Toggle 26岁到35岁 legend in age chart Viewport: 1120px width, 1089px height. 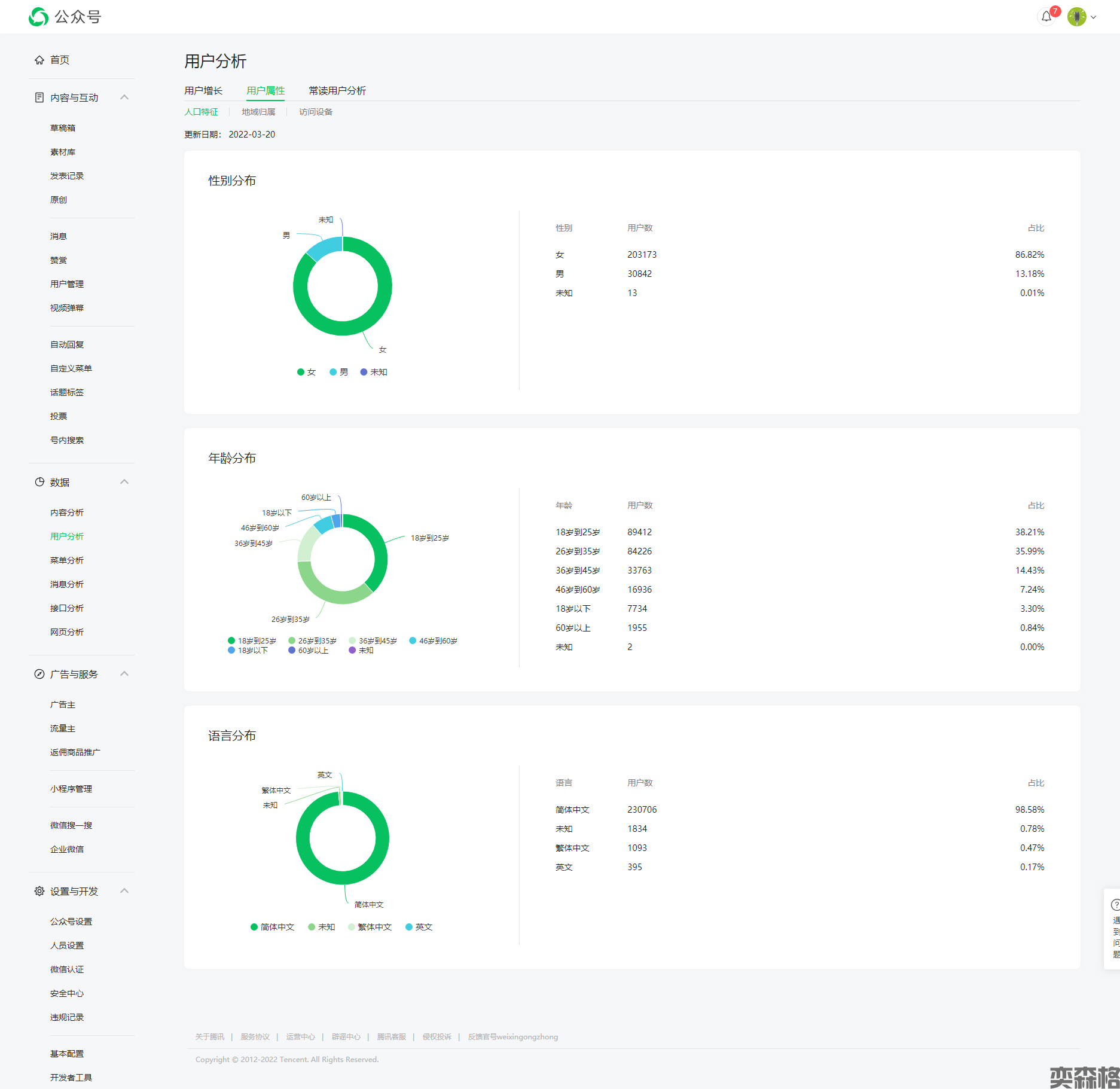click(x=312, y=640)
